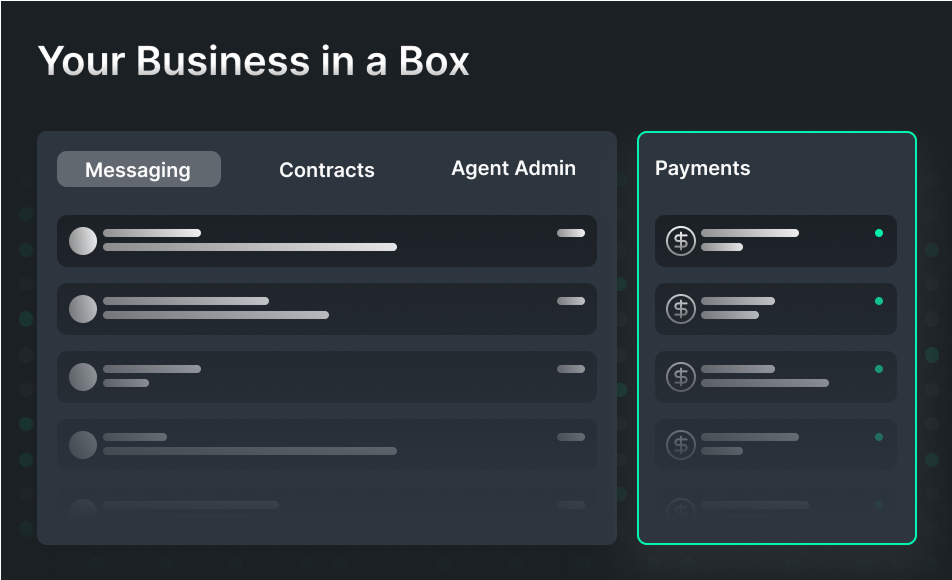Select the avatar of the second message
Screen dimensions: 952x580
coord(83,309)
